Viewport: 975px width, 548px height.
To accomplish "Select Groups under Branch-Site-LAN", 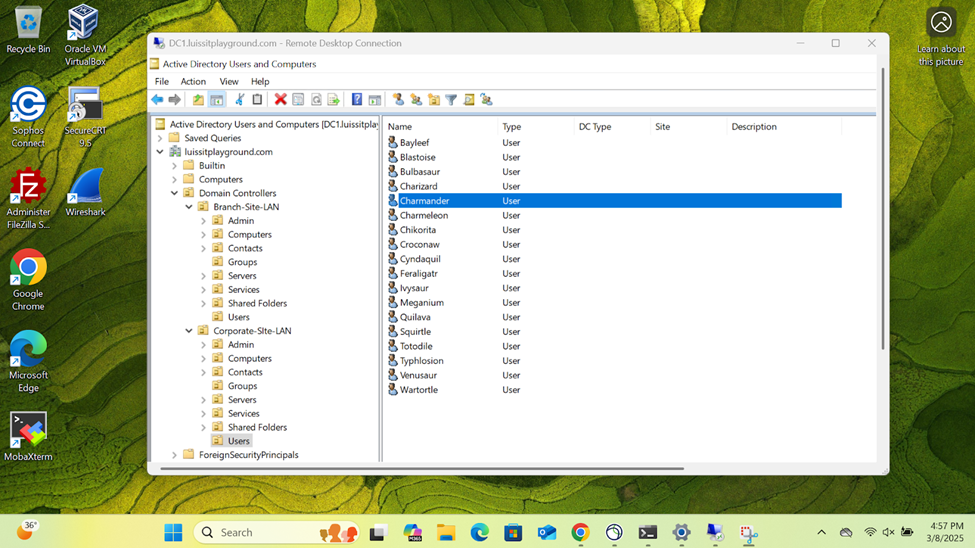I will 242,262.
